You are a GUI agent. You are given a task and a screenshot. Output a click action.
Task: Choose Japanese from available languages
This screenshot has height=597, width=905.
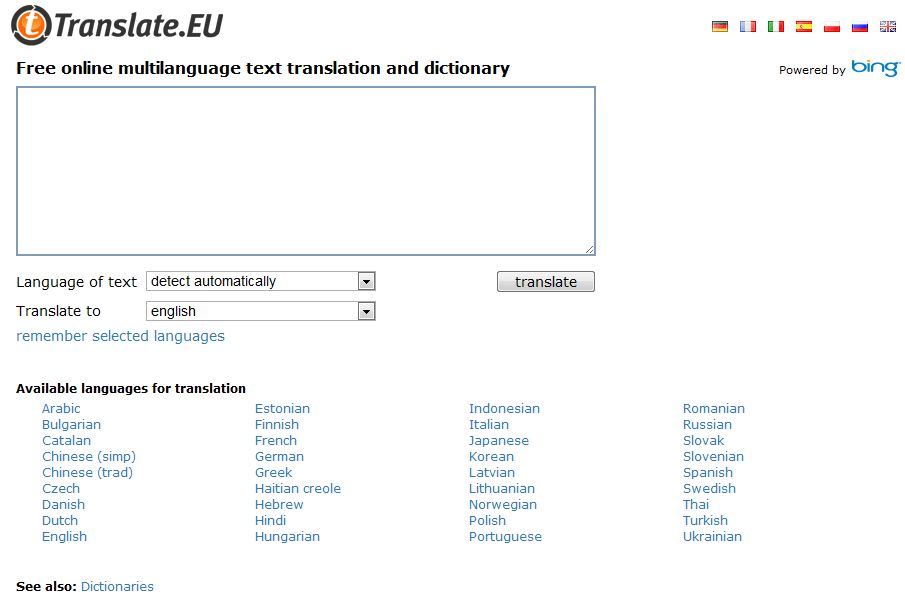[499, 440]
